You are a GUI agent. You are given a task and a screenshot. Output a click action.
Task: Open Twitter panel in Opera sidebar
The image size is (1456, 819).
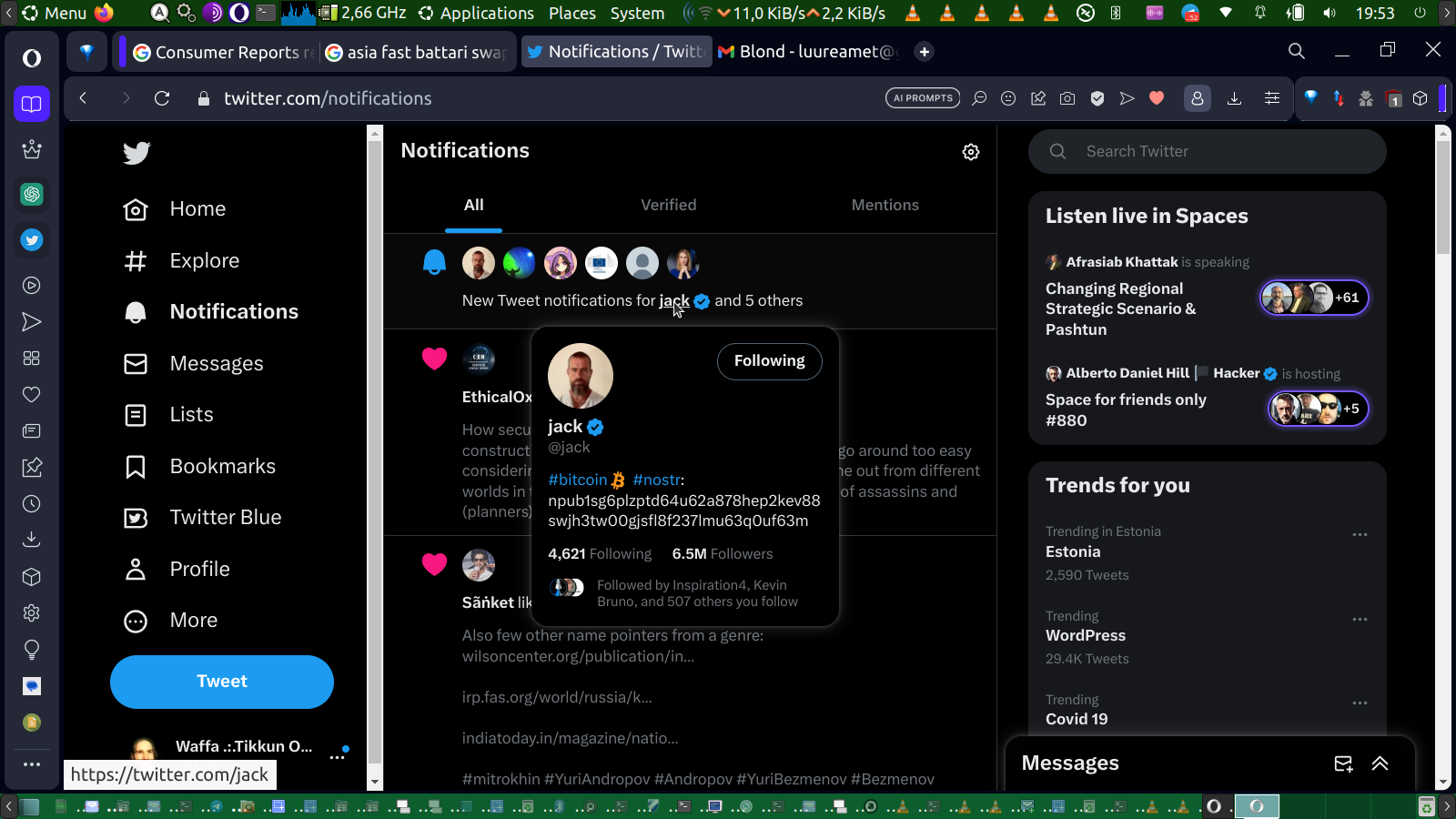coord(32,240)
